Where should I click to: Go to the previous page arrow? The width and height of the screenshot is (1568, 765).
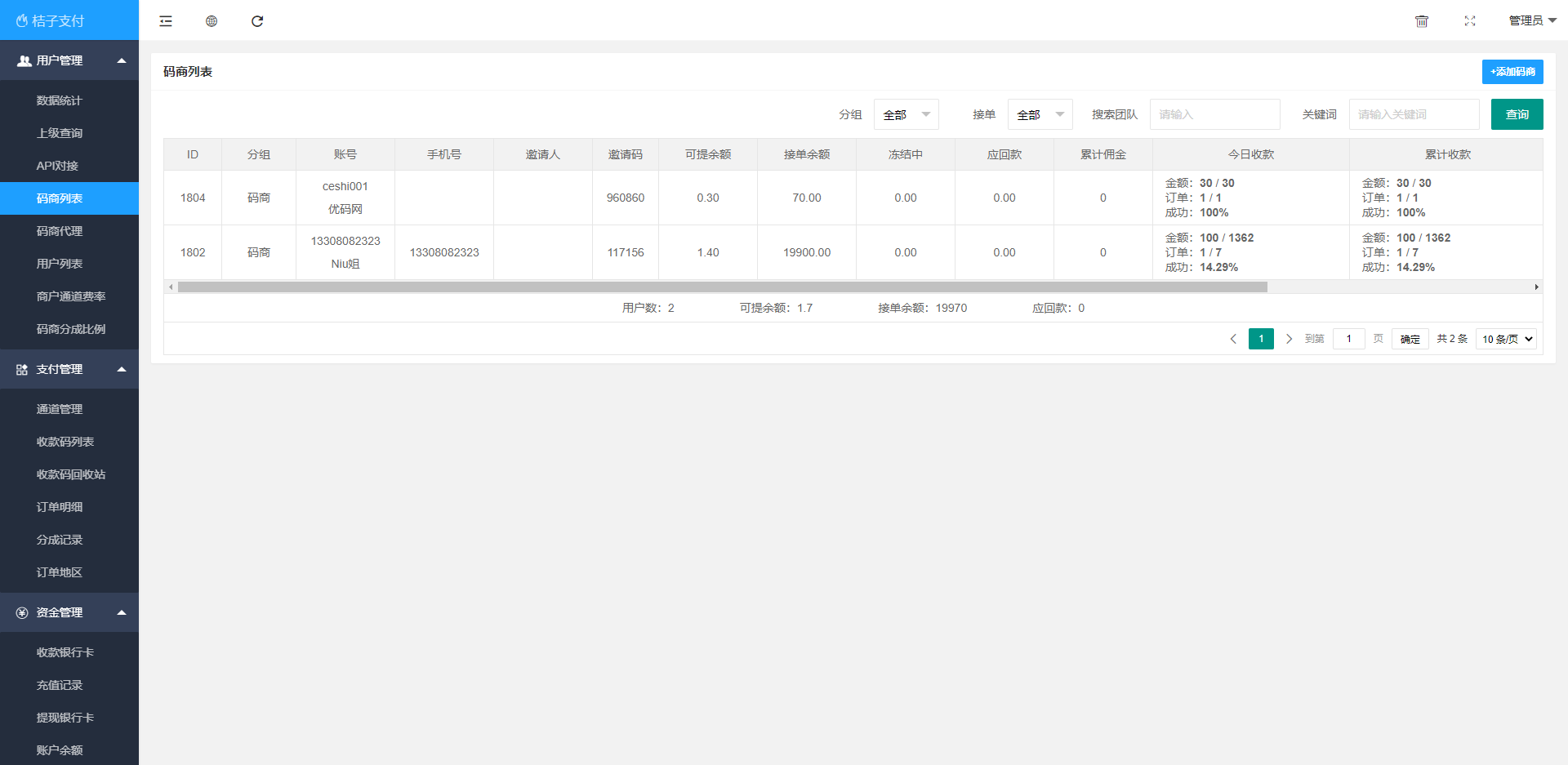click(x=1233, y=339)
